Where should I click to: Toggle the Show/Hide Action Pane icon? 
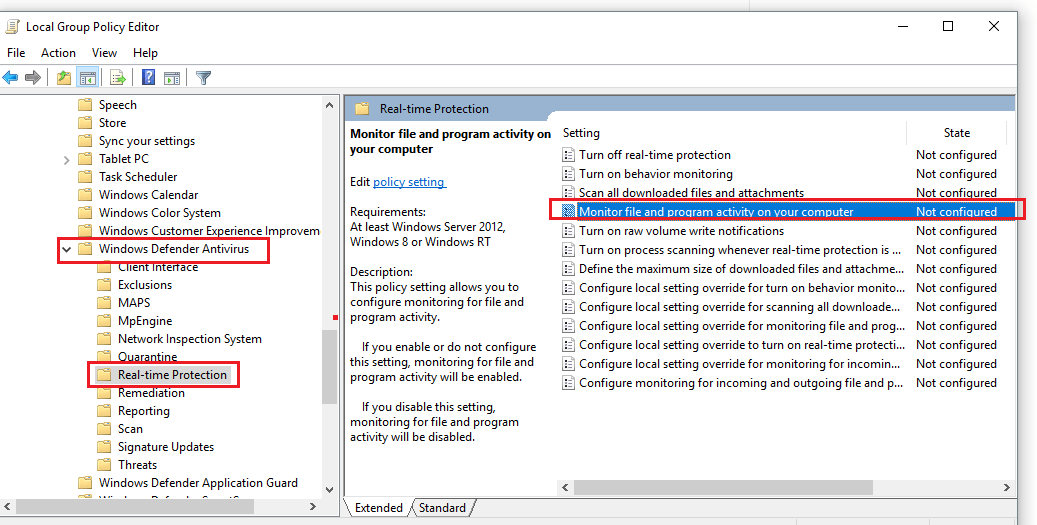coord(172,78)
